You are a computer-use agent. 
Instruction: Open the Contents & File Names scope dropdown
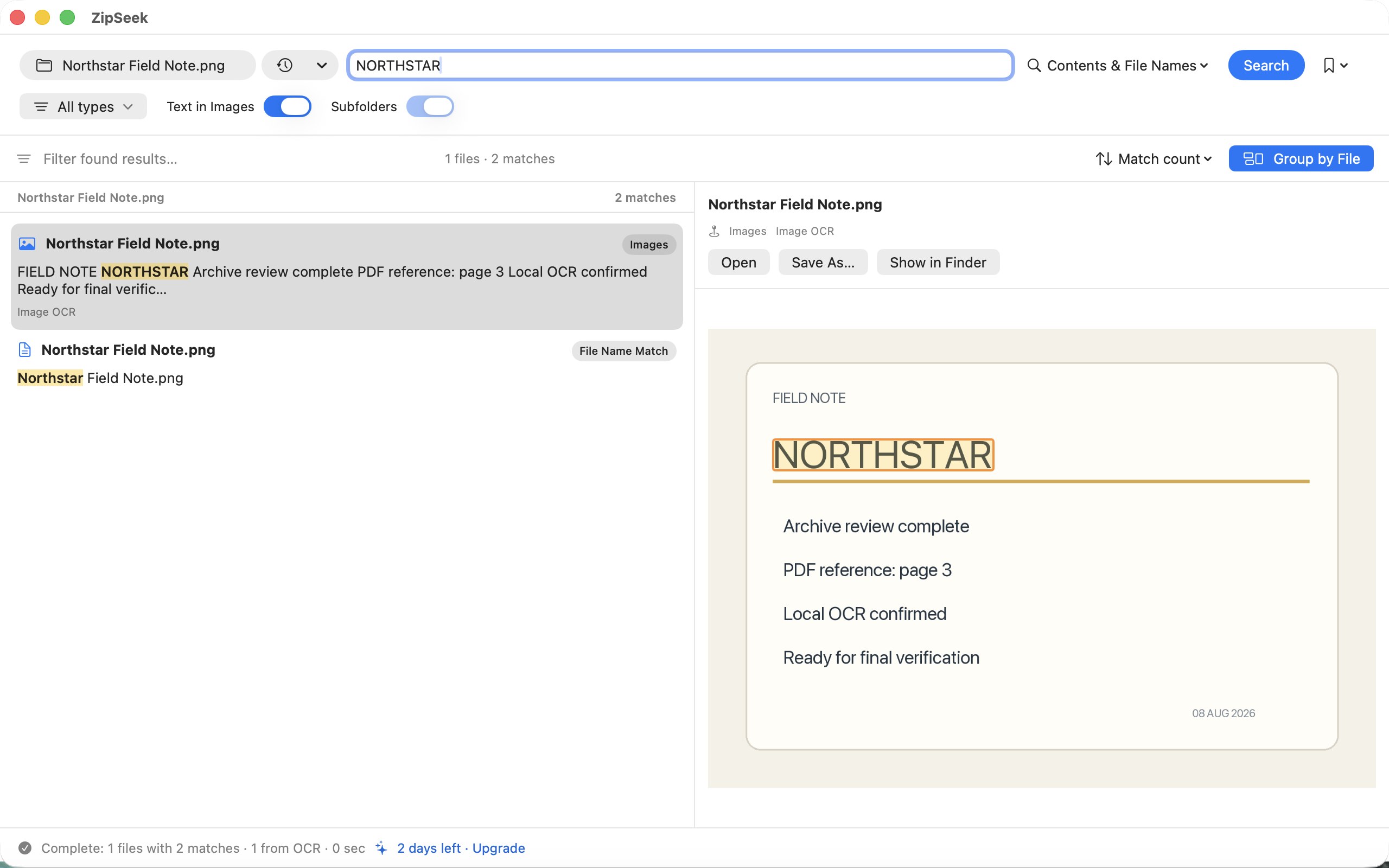pos(1118,66)
